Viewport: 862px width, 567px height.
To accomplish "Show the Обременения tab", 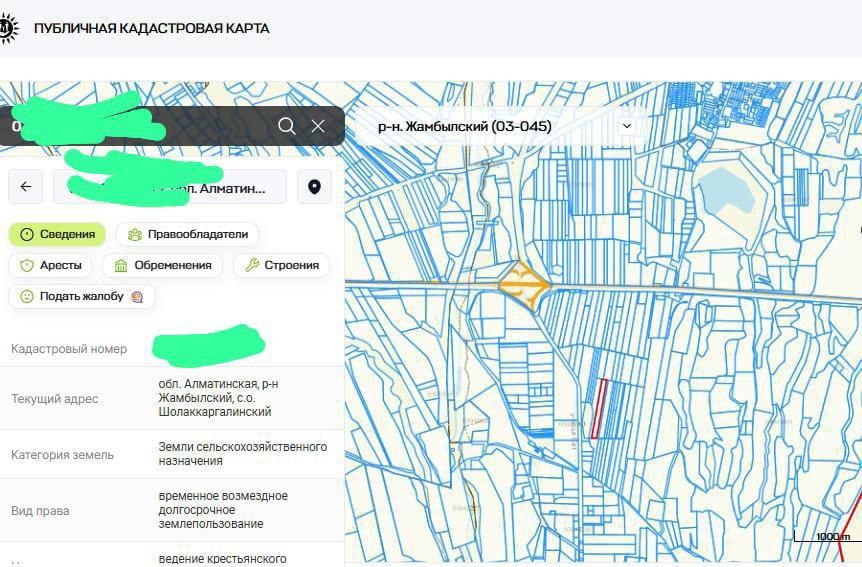I will pyautogui.click(x=162, y=265).
